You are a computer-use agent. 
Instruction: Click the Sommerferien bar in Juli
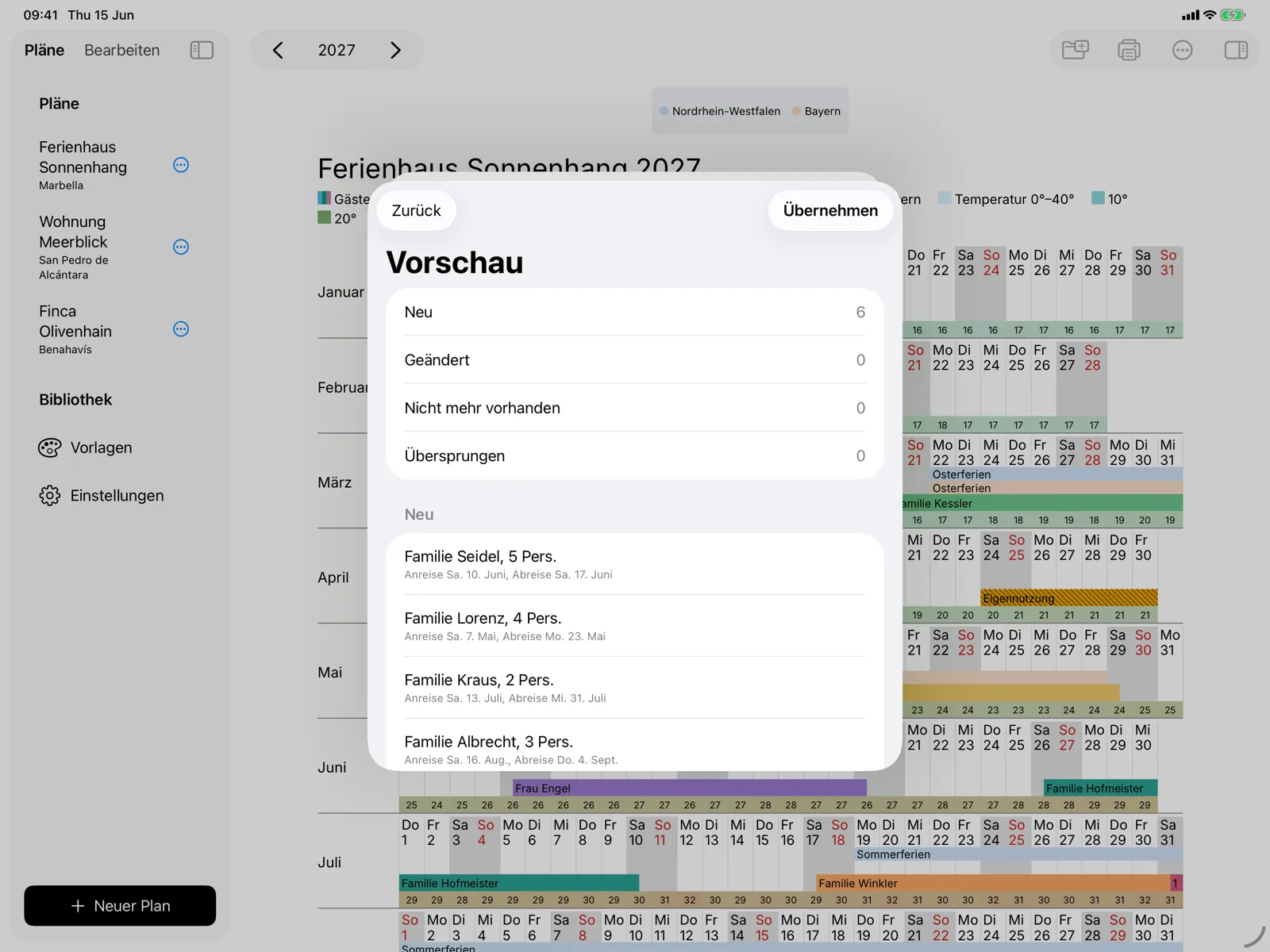(x=1019, y=854)
